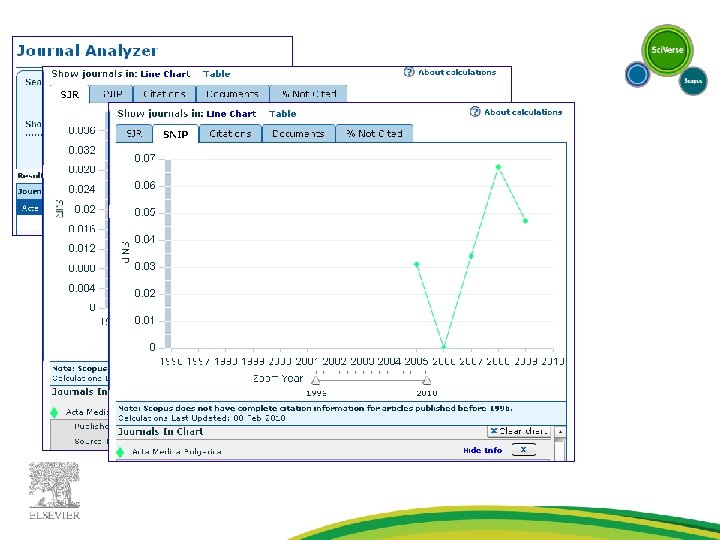Open % Not Cited tab in front window

[374, 134]
